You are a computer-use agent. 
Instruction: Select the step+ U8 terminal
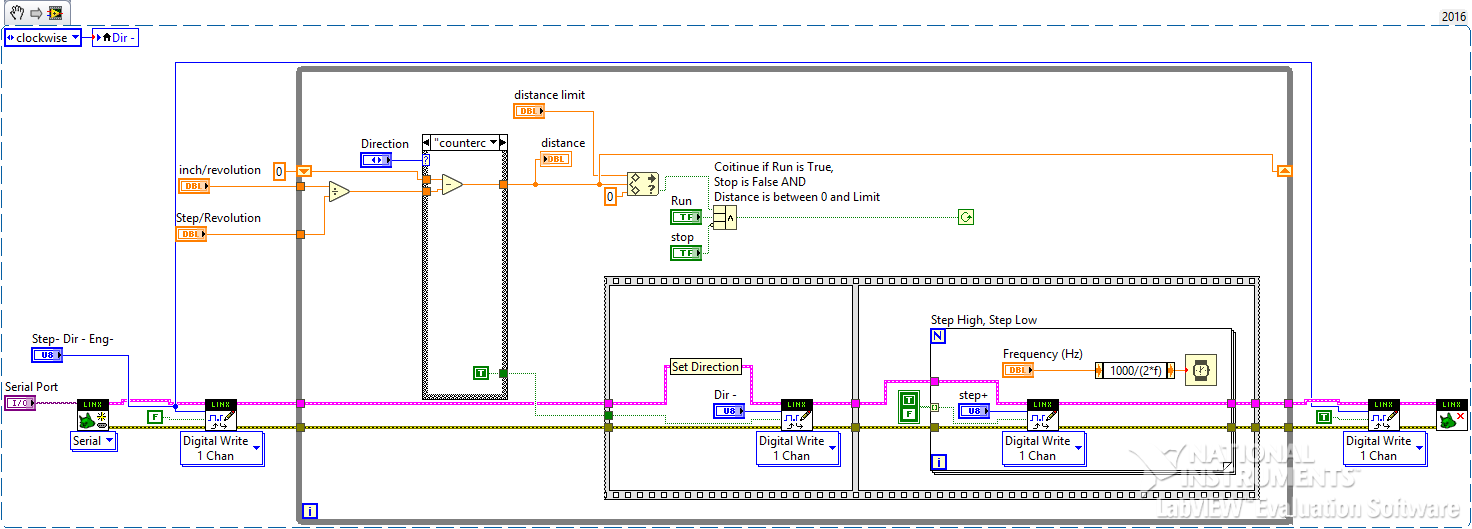(x=974, y=411)
